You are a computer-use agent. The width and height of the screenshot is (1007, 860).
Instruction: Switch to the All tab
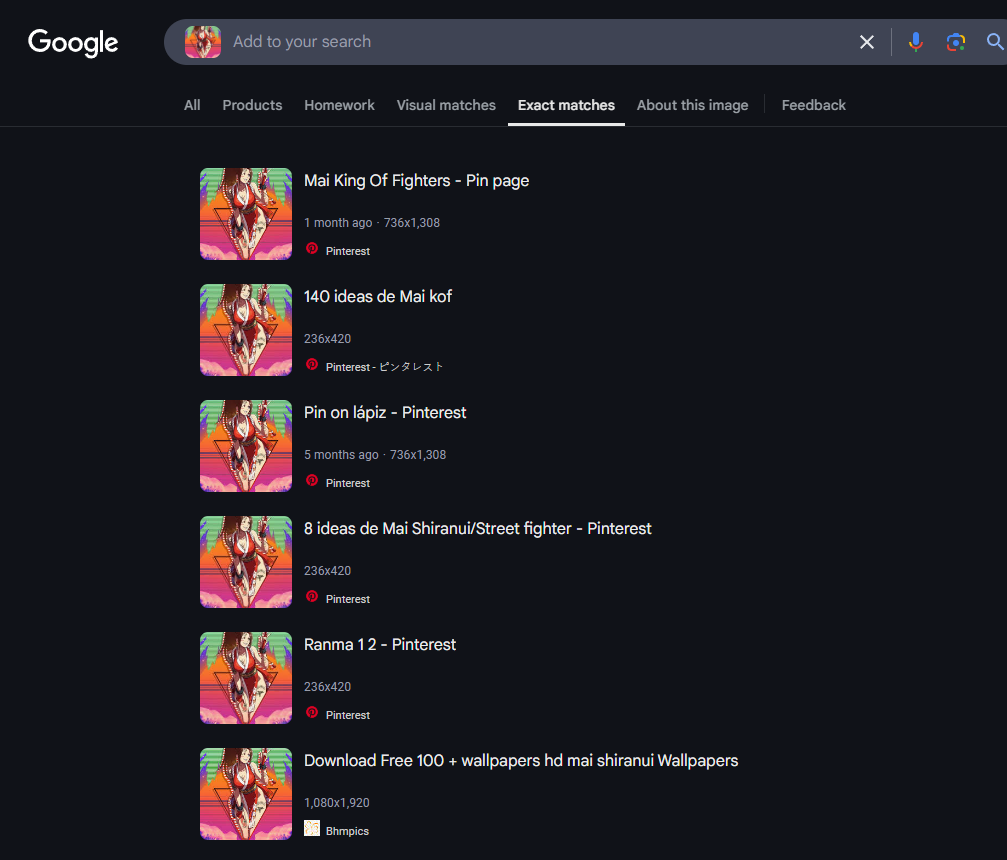tap(192, 105)
